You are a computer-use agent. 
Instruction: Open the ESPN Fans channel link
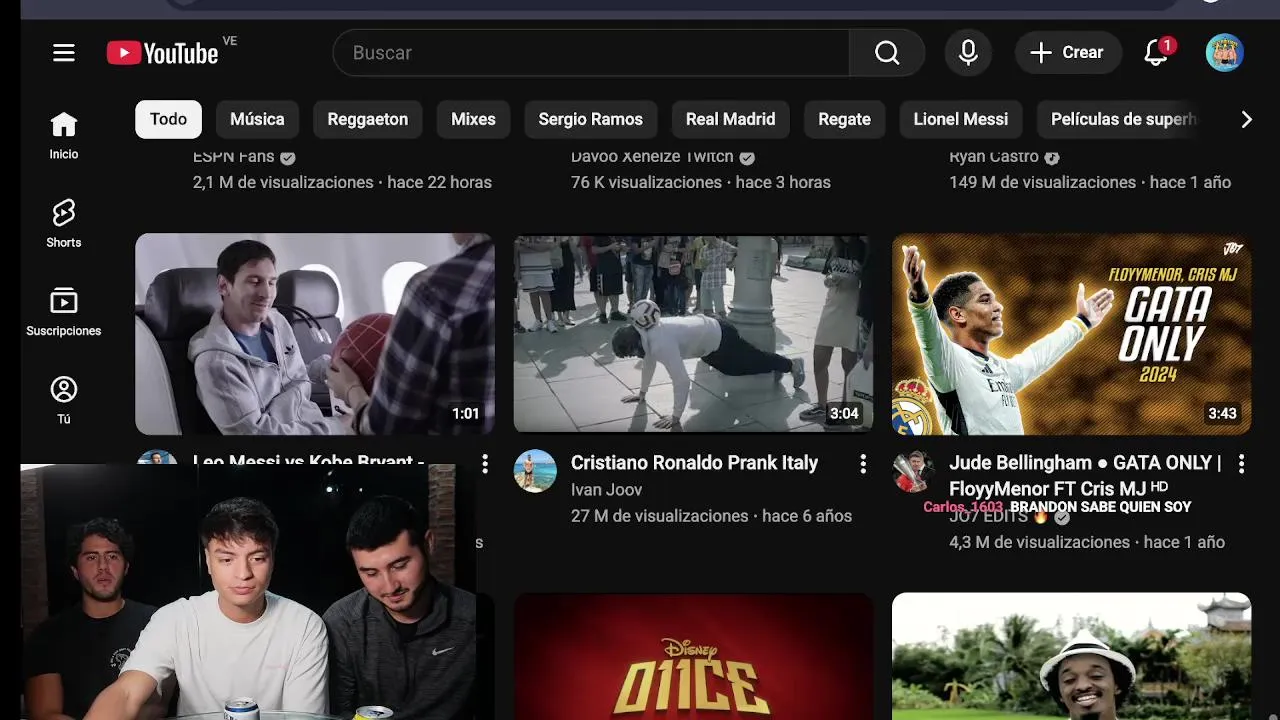point(233,157)
